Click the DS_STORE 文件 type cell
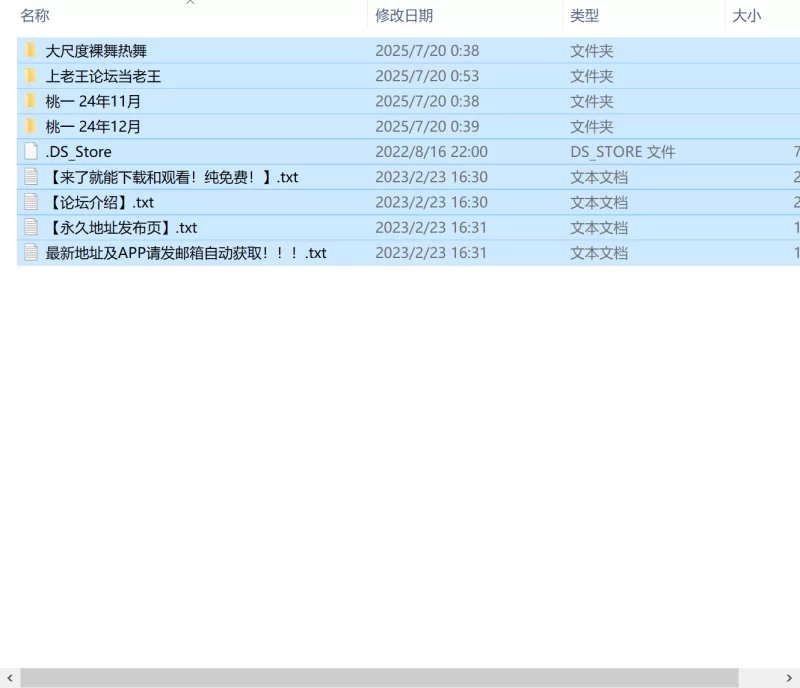This screenshot has height=688, width=800. tap(622, 152)
